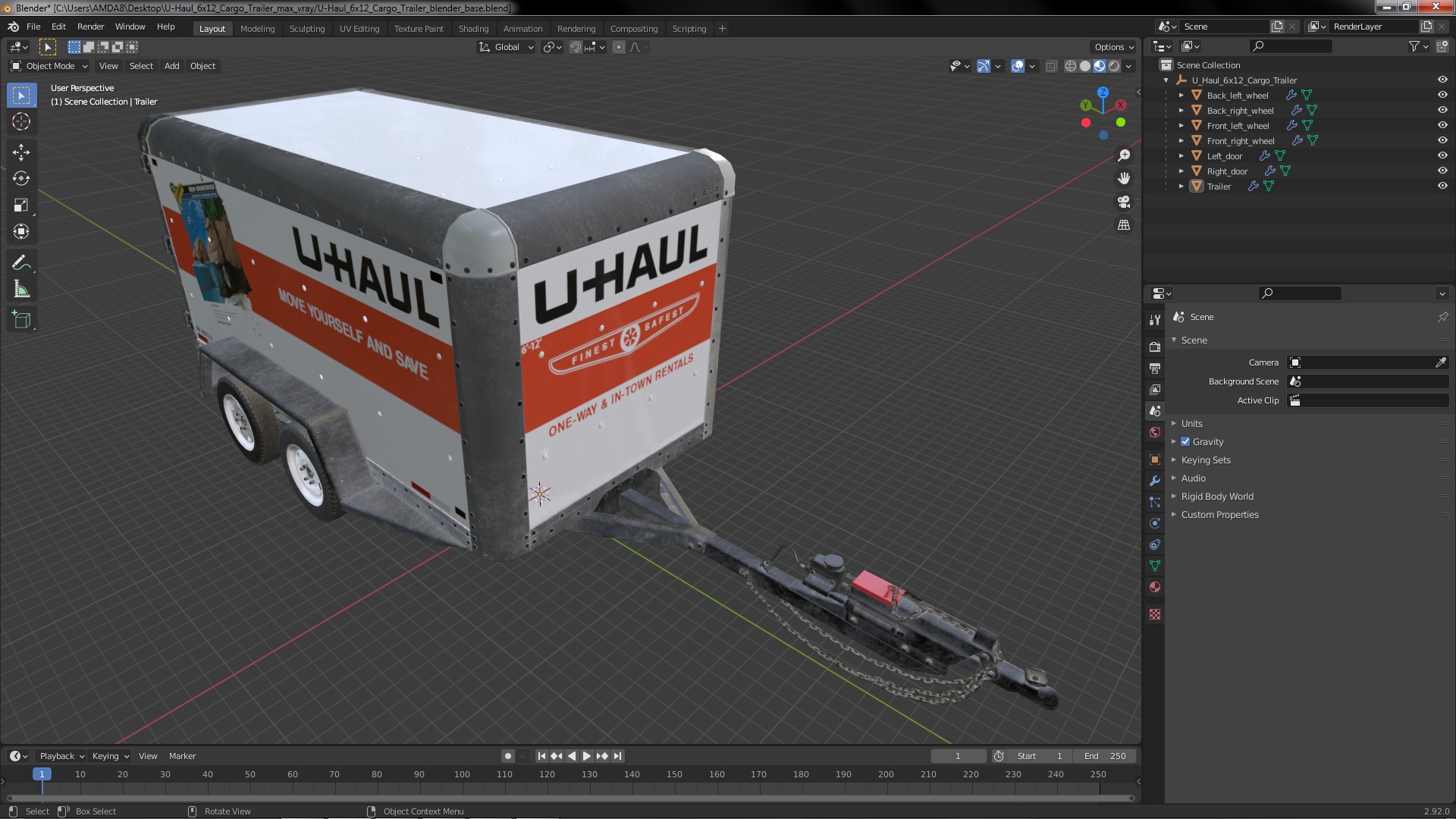Open the View Layer properties tab

tap(1155, 389)
